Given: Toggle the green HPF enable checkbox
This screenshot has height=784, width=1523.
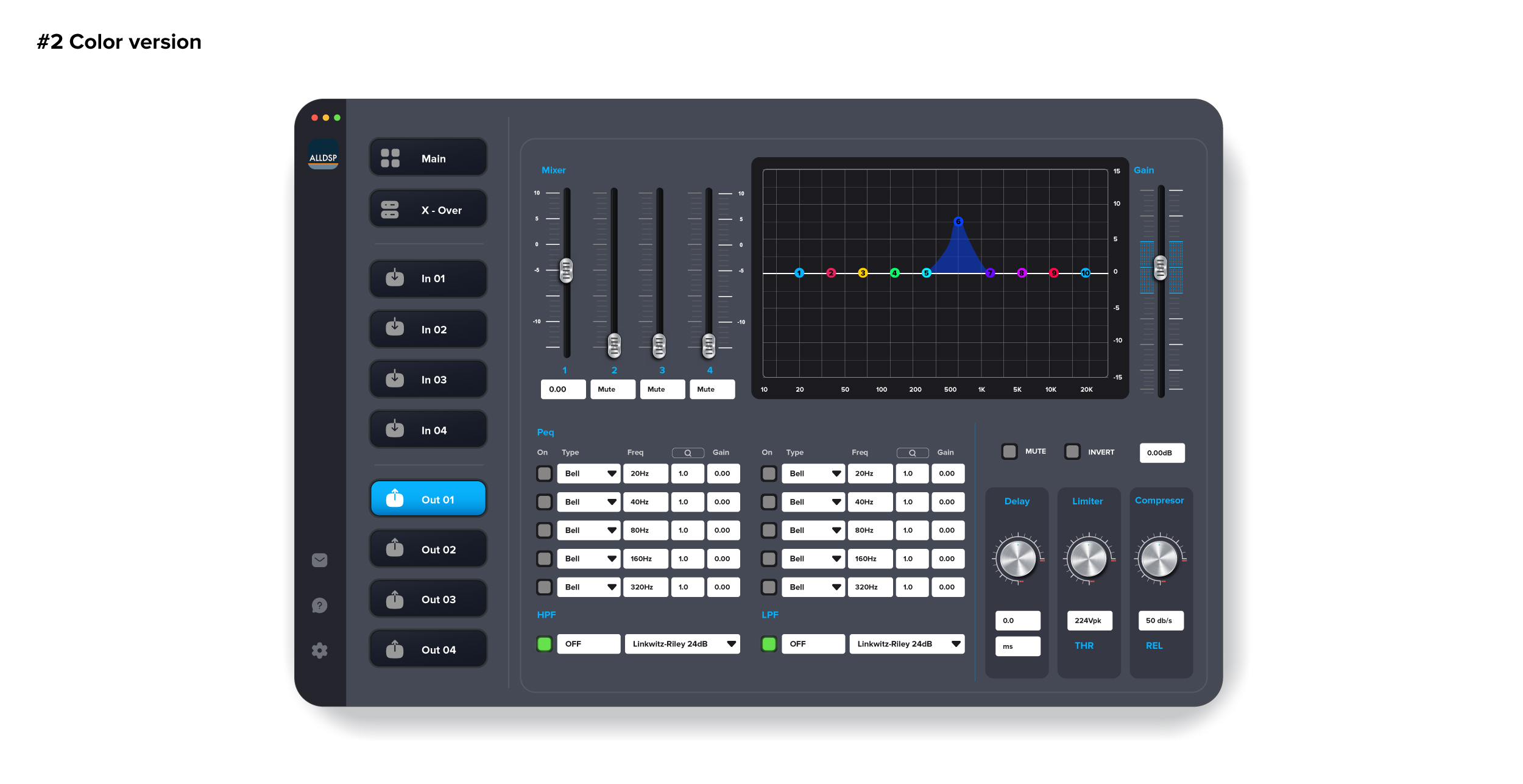Looking at the screenshot, I should click(545, 644).
